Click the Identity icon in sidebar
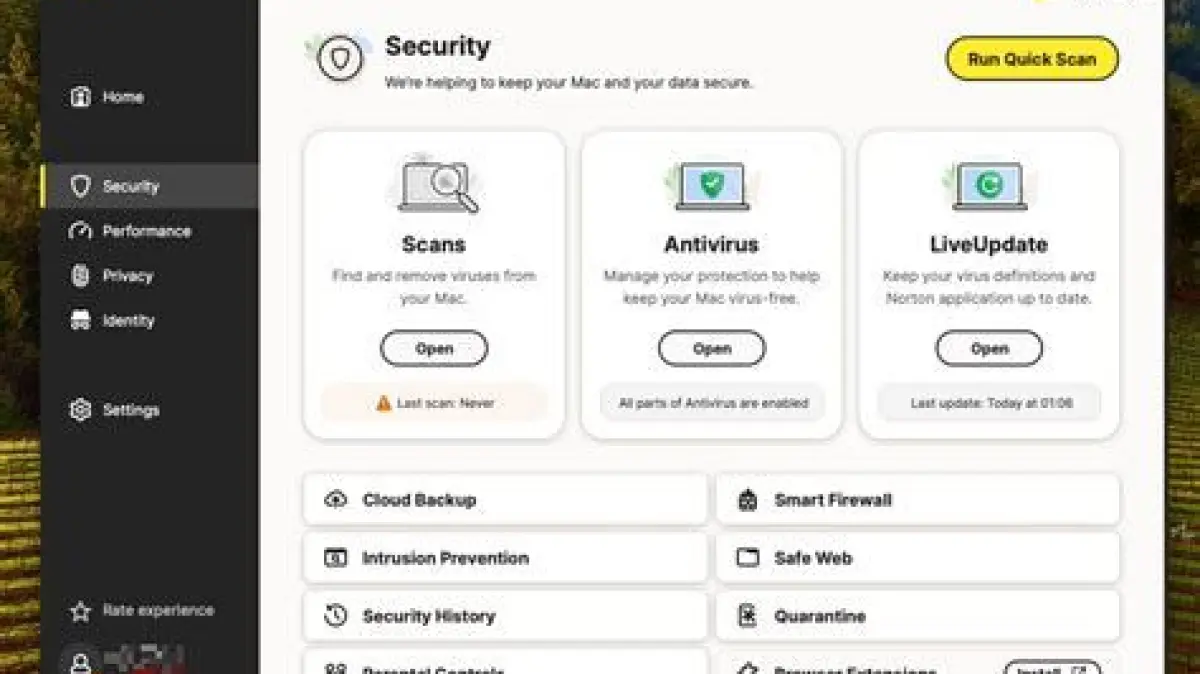The height and width of the screenshot is (674, 1200). point(81,321)
